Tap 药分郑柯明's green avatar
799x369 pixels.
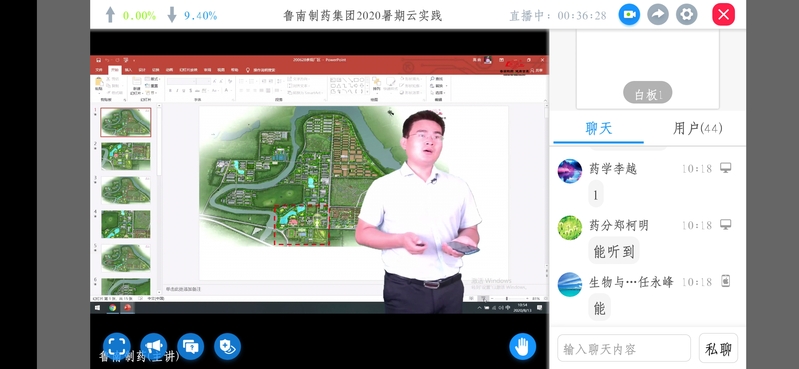[x=570, y=227]
